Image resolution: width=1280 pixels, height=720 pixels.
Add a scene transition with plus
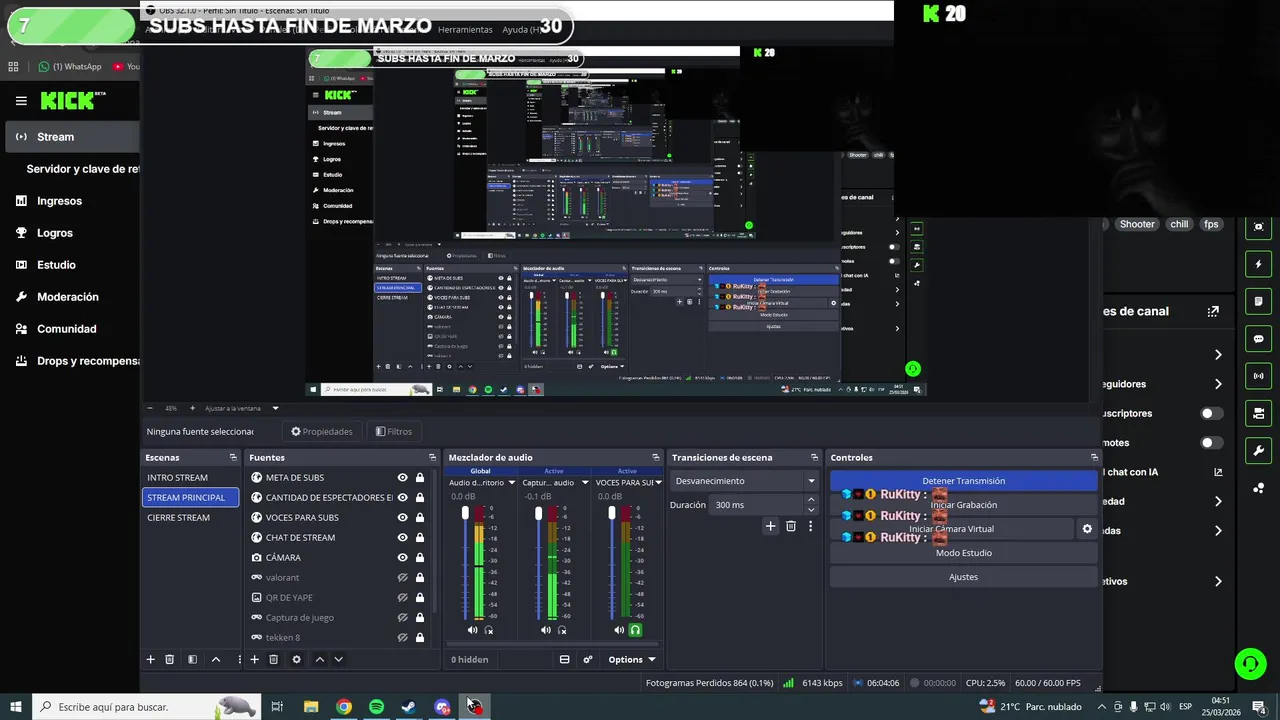(770, 525)
